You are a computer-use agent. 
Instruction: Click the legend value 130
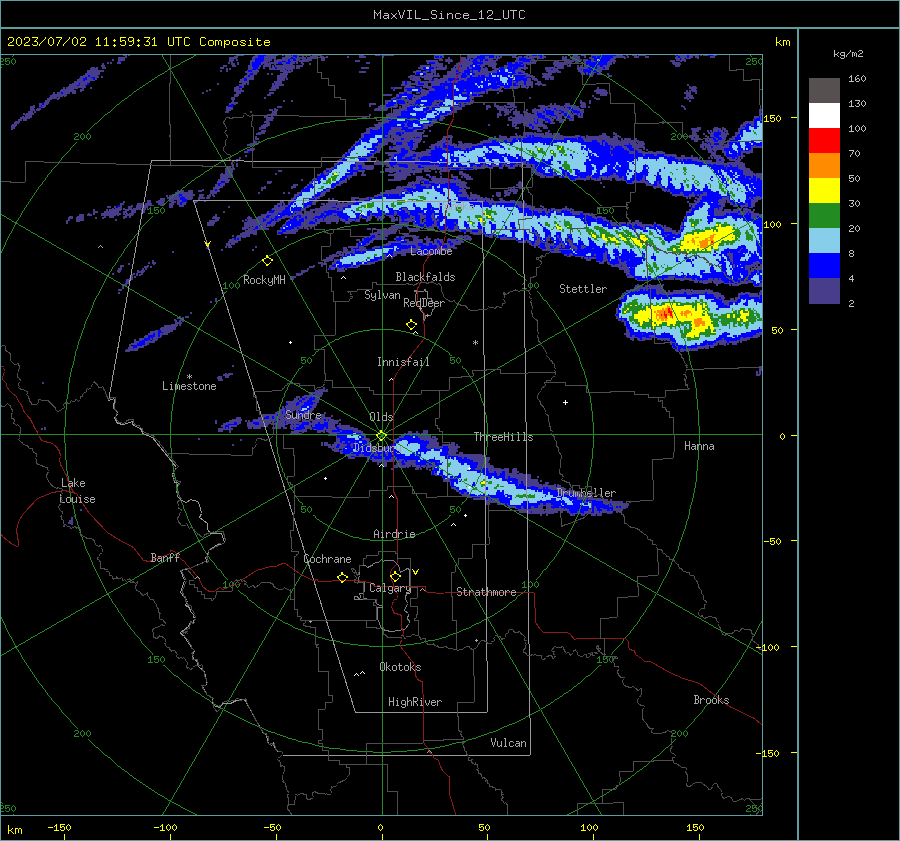(857, 104)
